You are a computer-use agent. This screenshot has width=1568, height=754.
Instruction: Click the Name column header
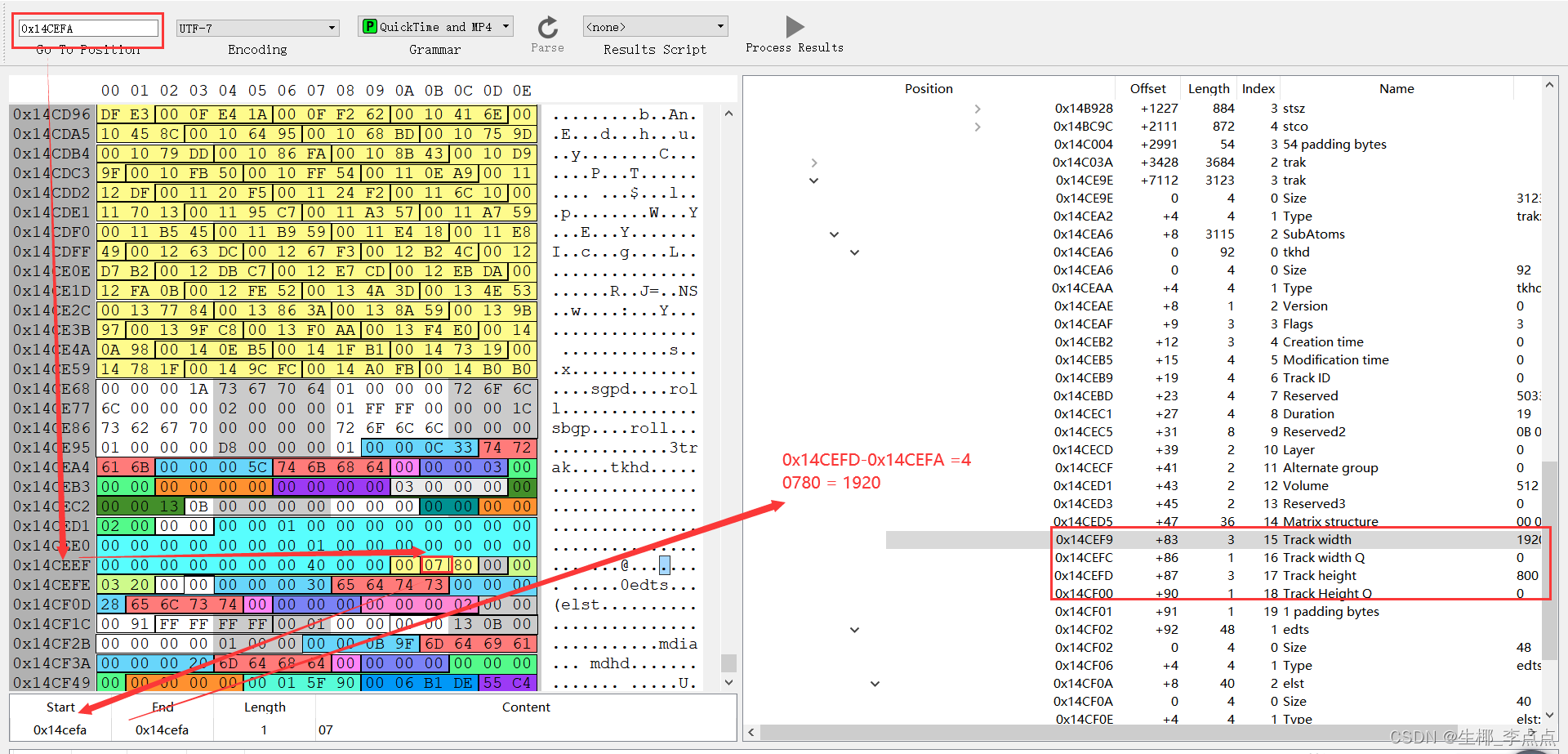[1396, 88]
